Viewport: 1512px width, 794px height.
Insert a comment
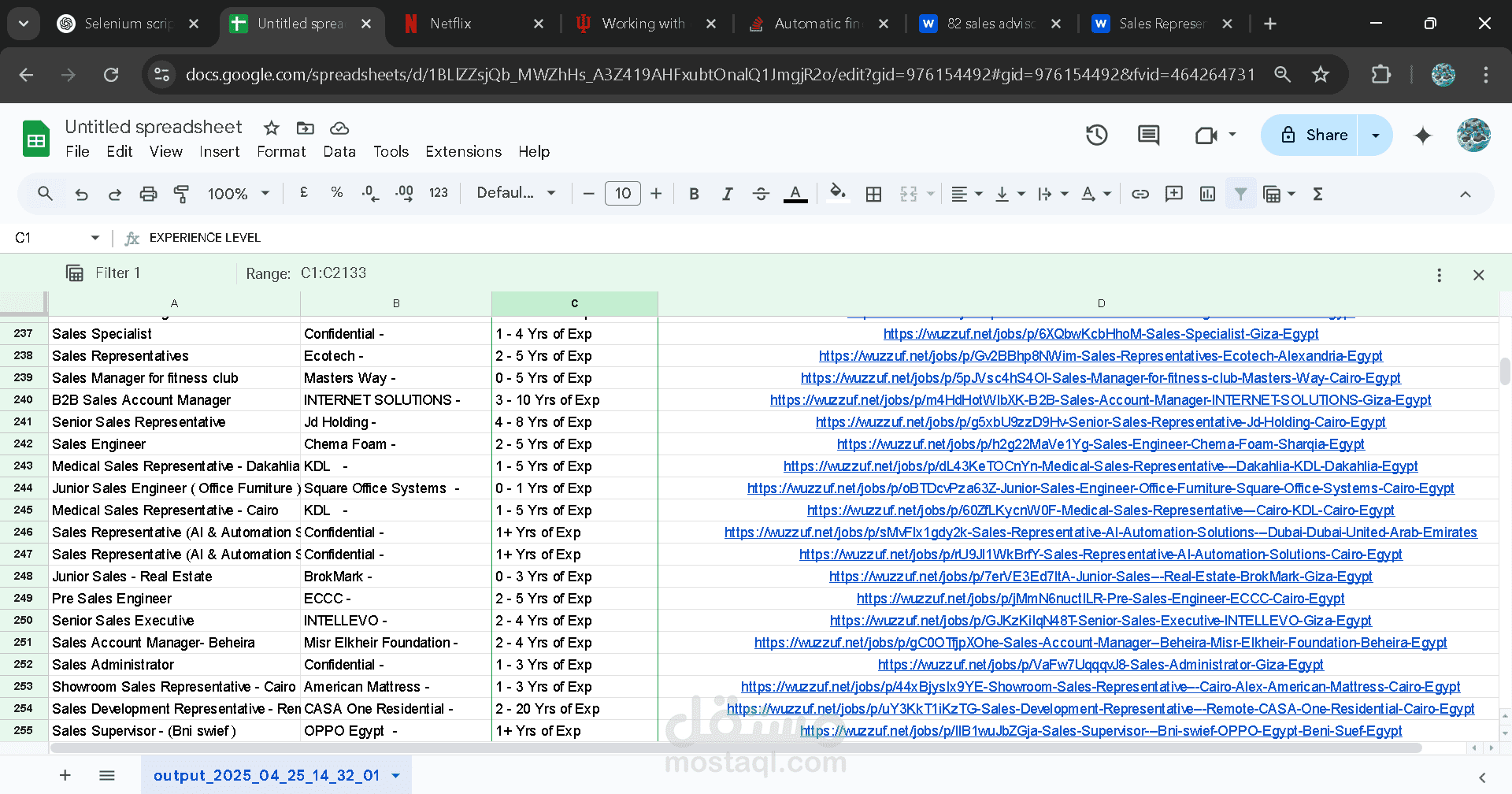click(1174, 194)
